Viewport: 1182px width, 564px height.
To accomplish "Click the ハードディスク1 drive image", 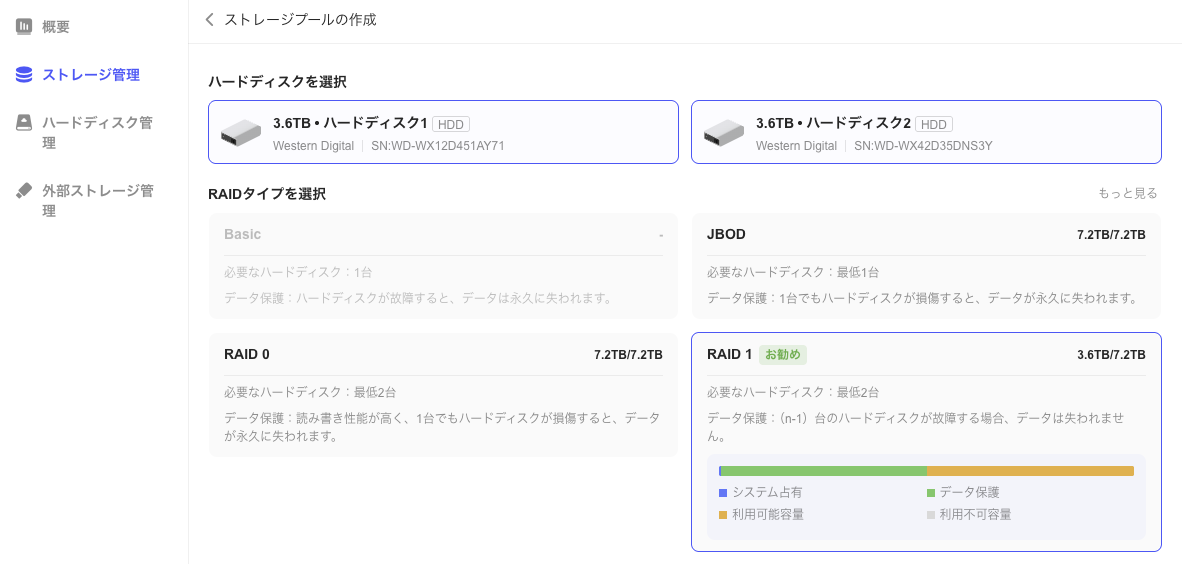I will pyautogui.click(x=241, y=132).
